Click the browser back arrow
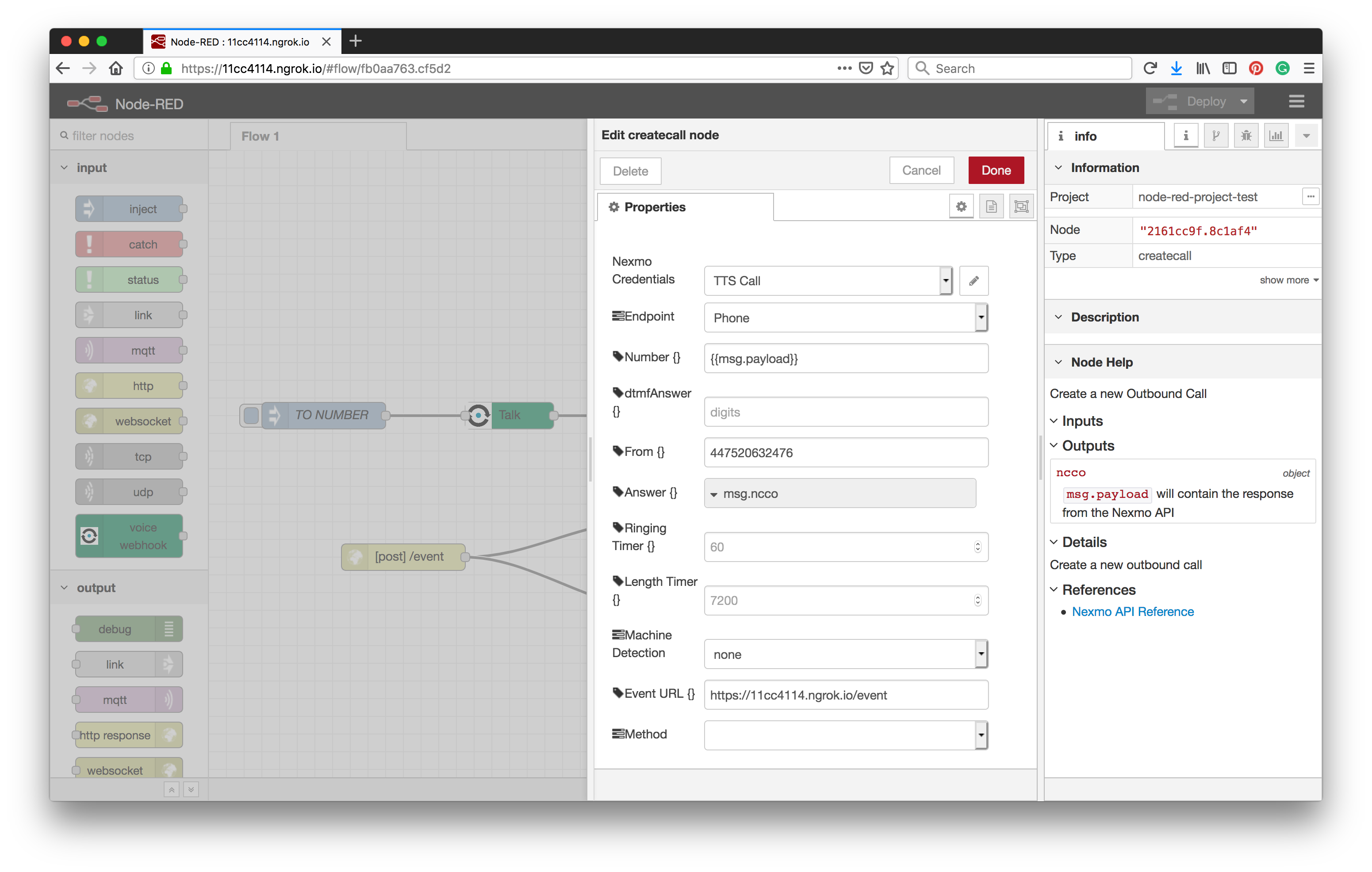1372x872 pixels. point(63,69)
